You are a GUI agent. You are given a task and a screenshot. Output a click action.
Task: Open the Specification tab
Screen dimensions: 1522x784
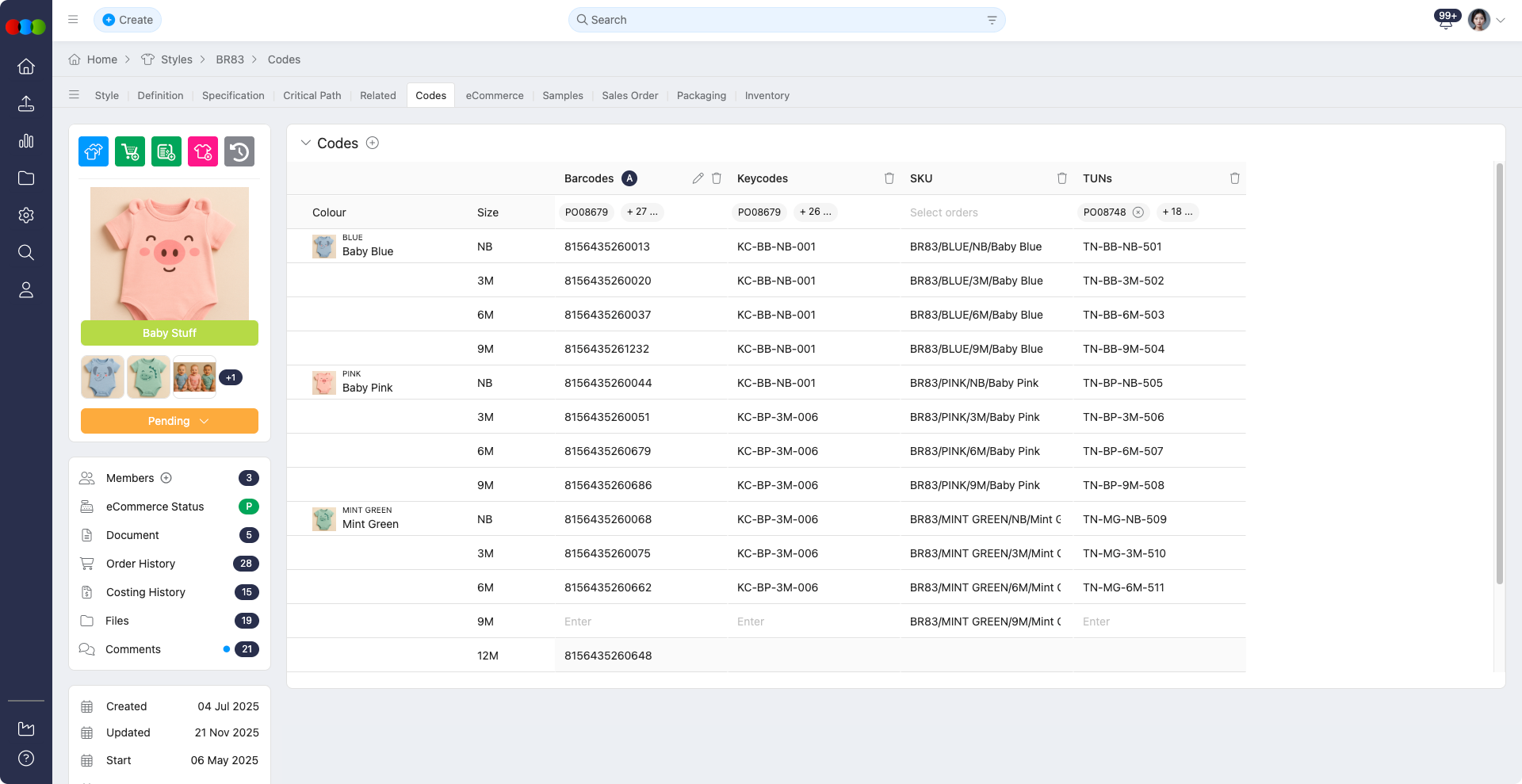pyautogui.click(x=233, y=95)
